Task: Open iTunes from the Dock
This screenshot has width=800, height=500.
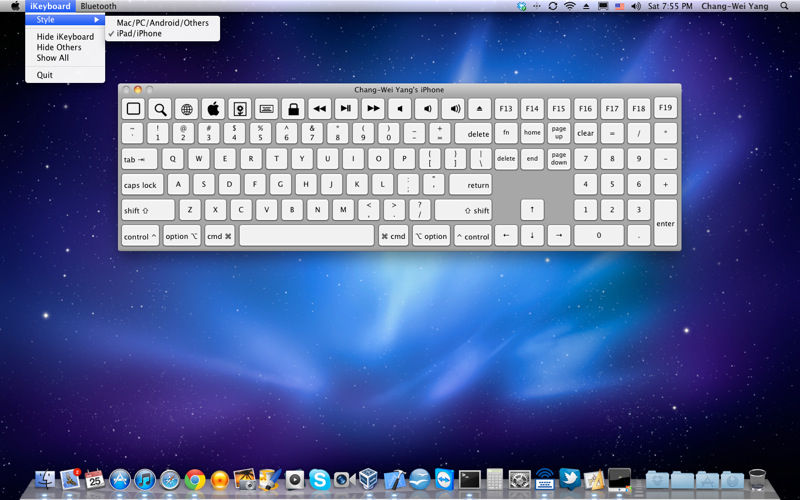Action: pyautogui.click(x=145, y=480)
